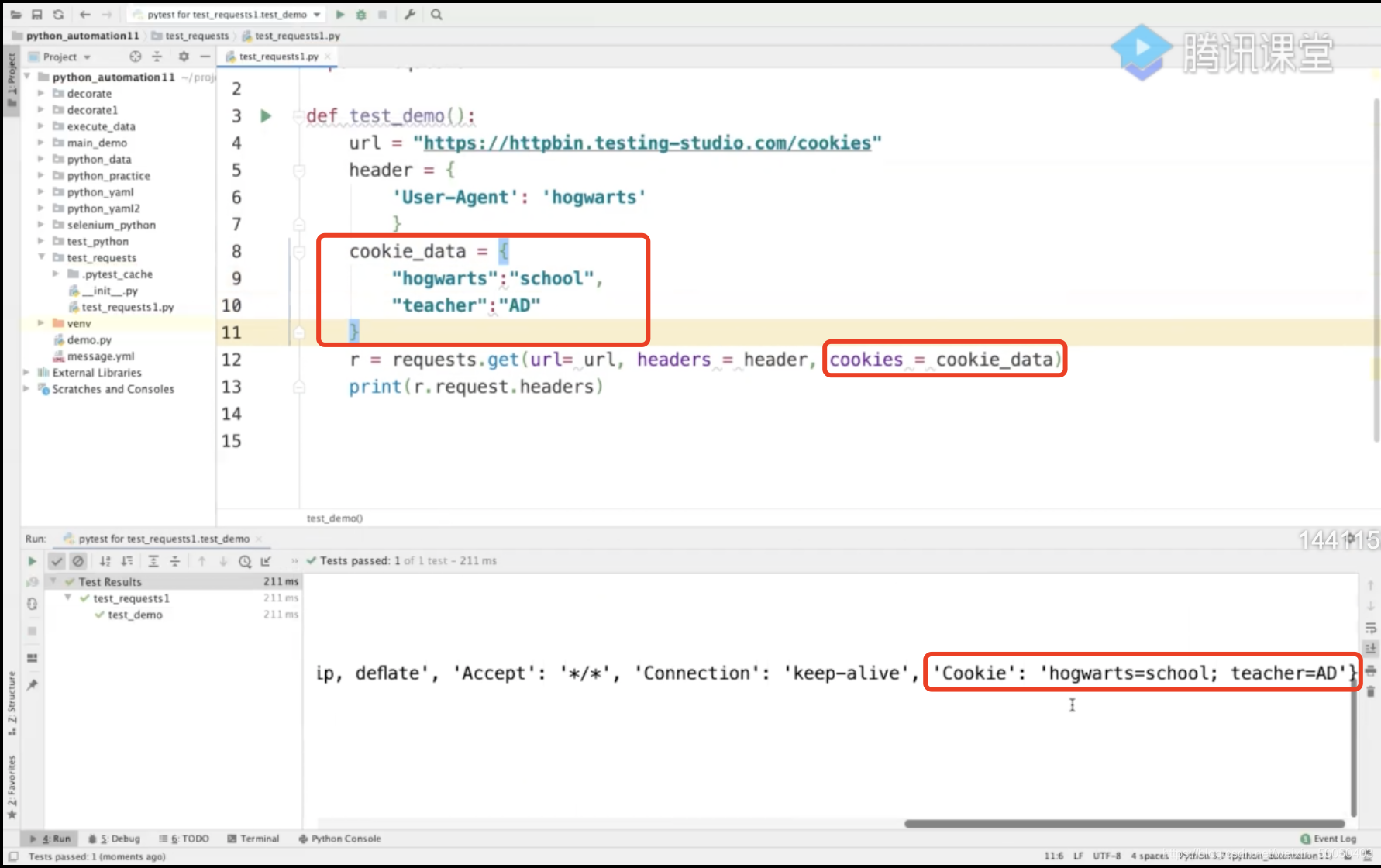This screenshot has width=1381, height=868.
Task: Click the console horizontal scrollbar thumb
Action: pos(1124,824)
